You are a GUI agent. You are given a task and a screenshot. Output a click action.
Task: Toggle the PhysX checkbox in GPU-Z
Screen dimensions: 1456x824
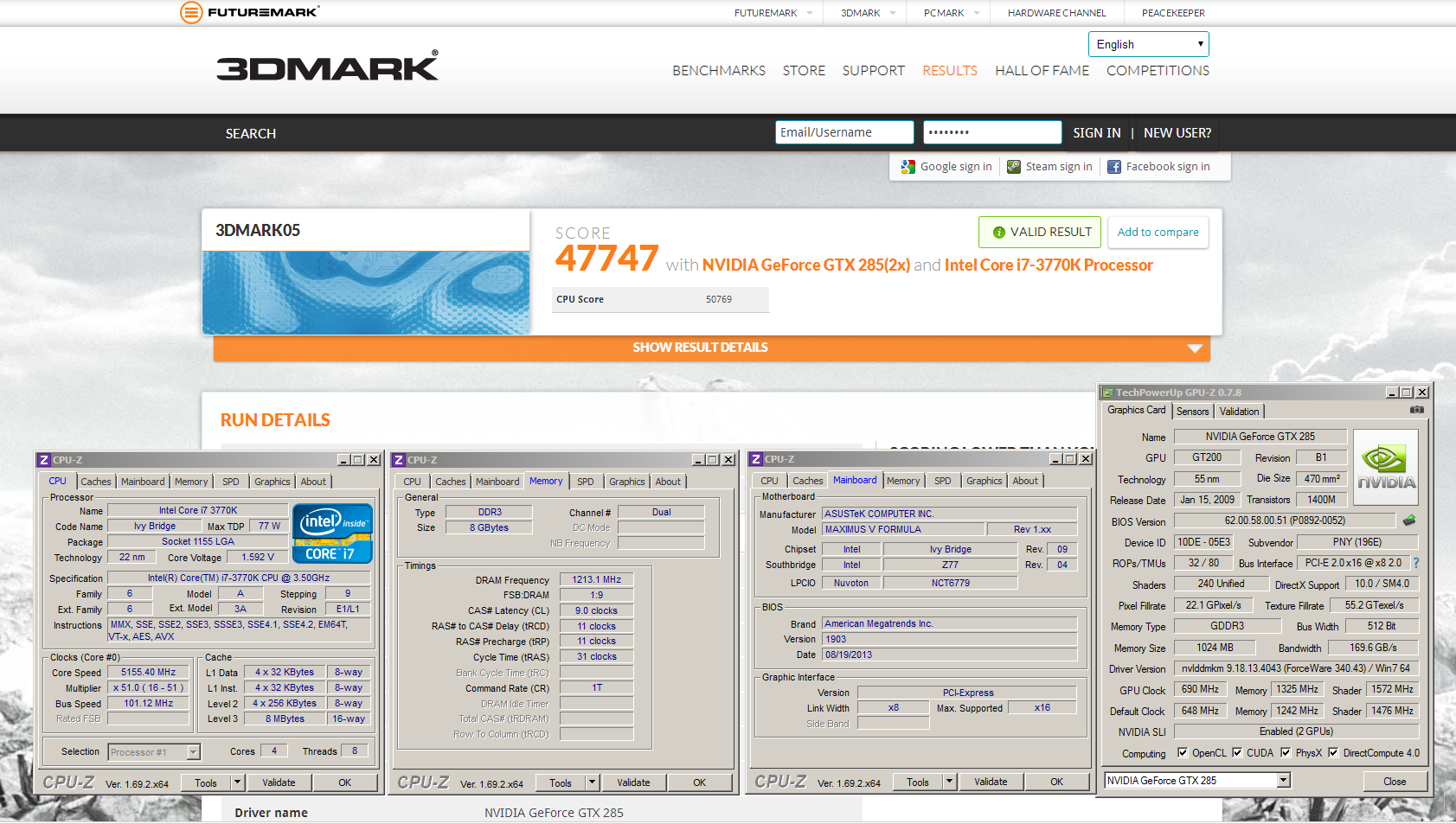pyautogui.click(x=1286, y=752)
